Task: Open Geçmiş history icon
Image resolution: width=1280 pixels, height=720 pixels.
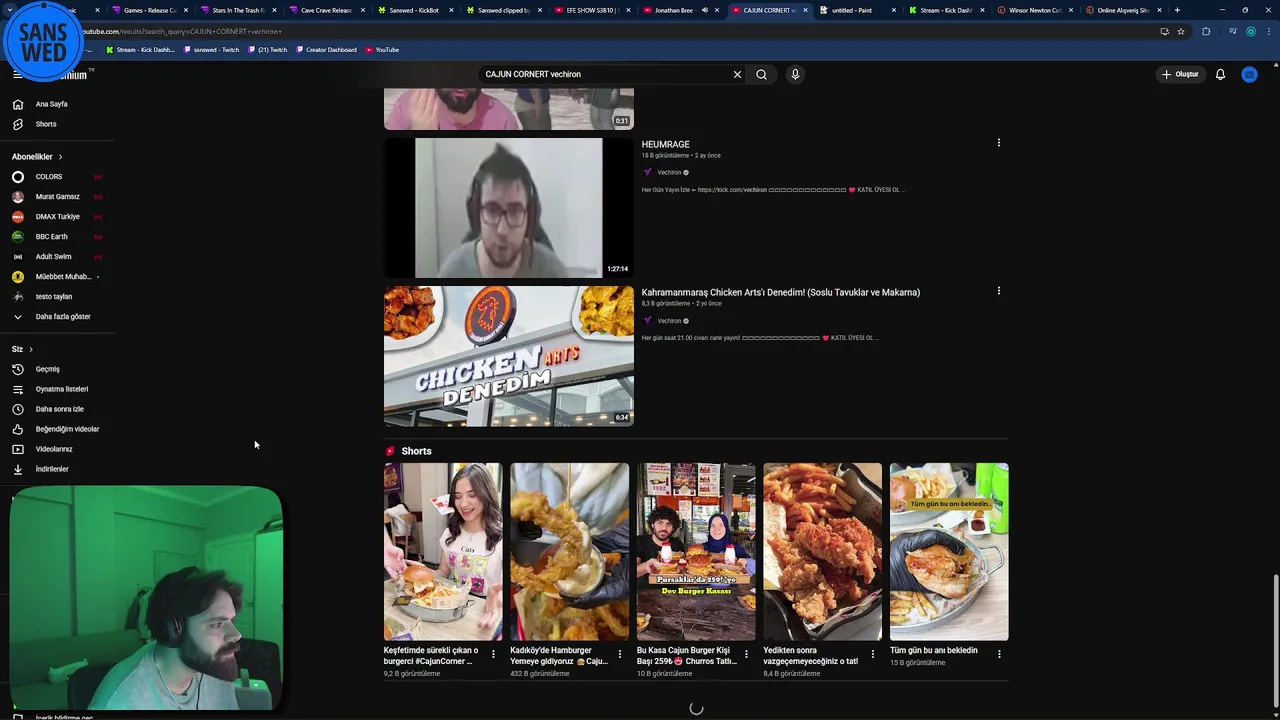Action: 18,369
